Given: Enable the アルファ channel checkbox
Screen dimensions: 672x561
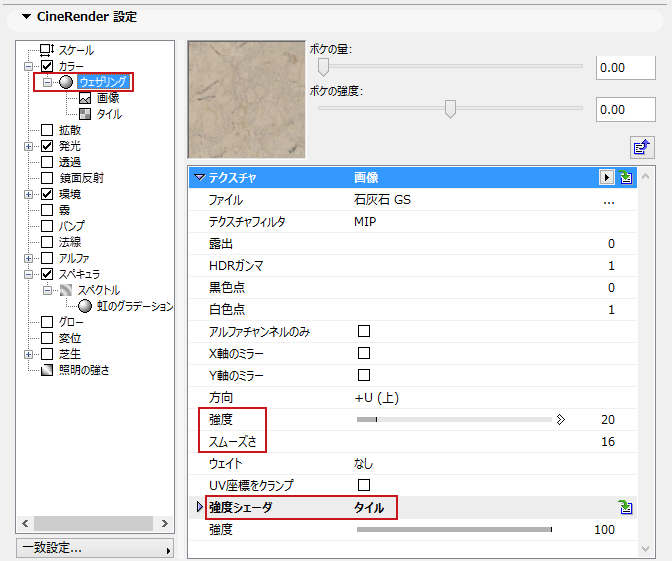Looking at the screenshot, I should coord(47,258).
